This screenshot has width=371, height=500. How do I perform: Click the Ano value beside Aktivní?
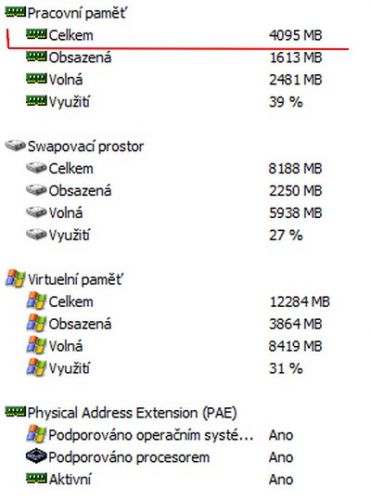point(281,479)
